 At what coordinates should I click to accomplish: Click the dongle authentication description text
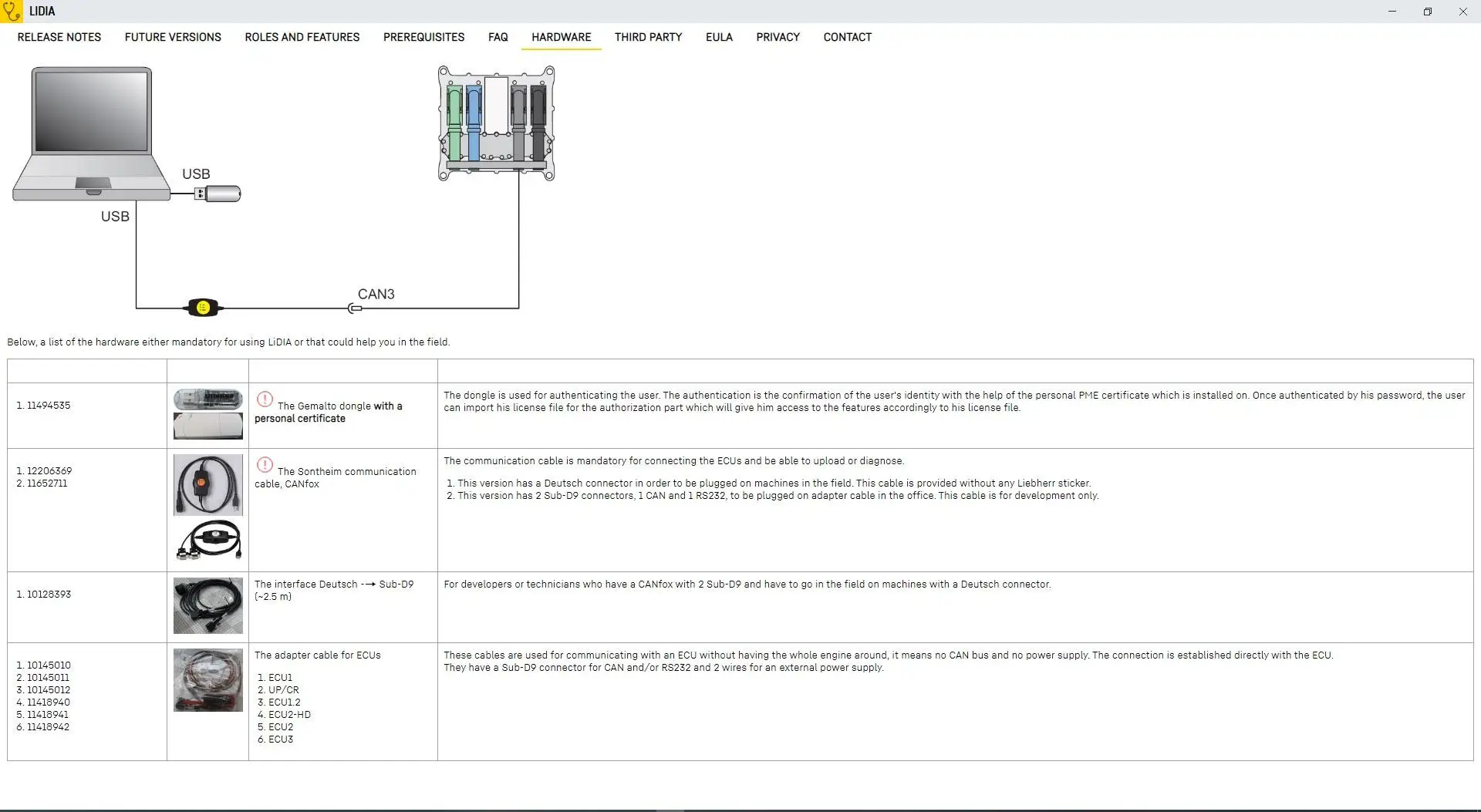(954, 402)
